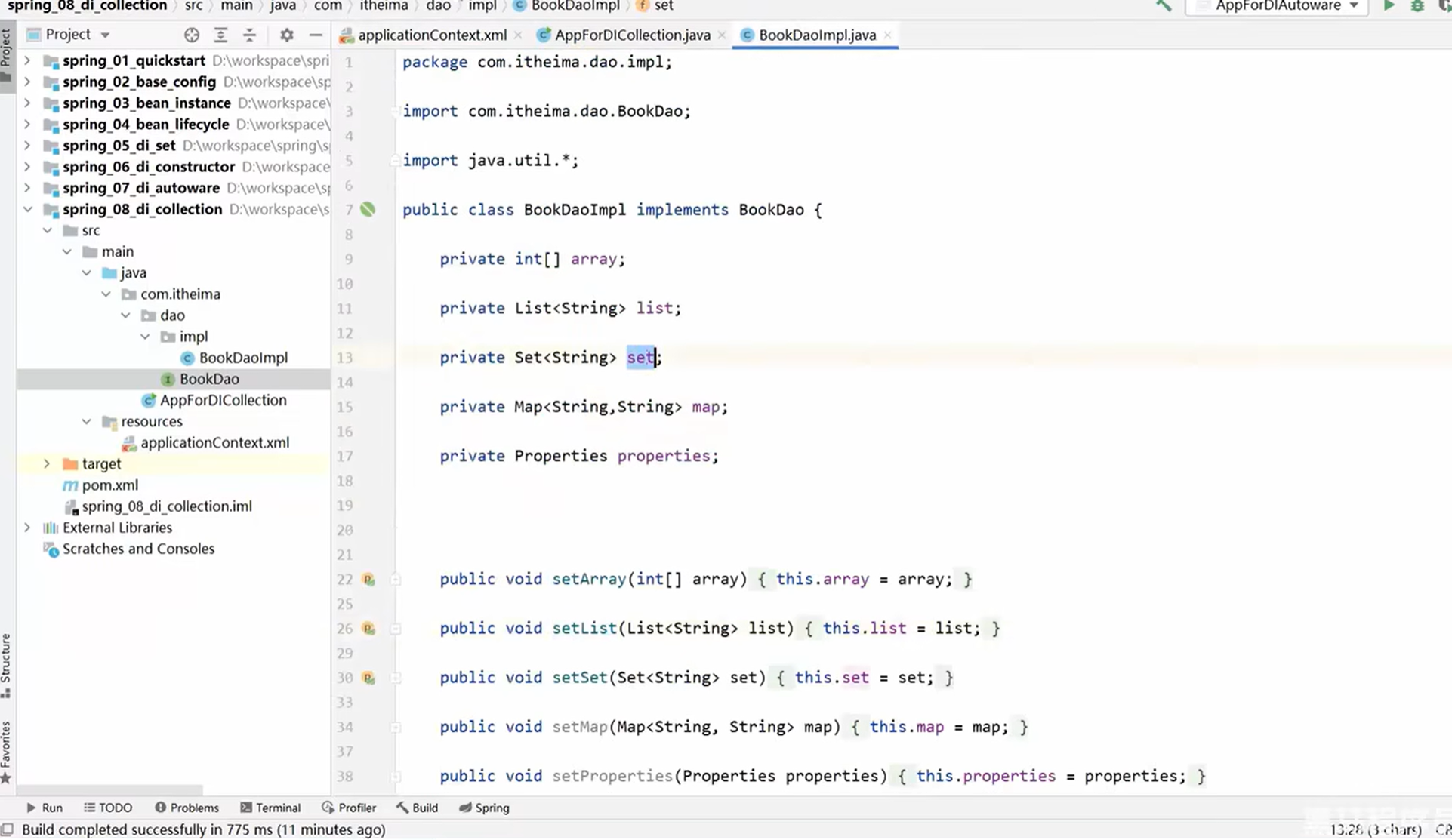The width and height of the screenshot is (1452, 840).
Task: Switch to applicationContext.xml editor tab
Action: point(431,35)
